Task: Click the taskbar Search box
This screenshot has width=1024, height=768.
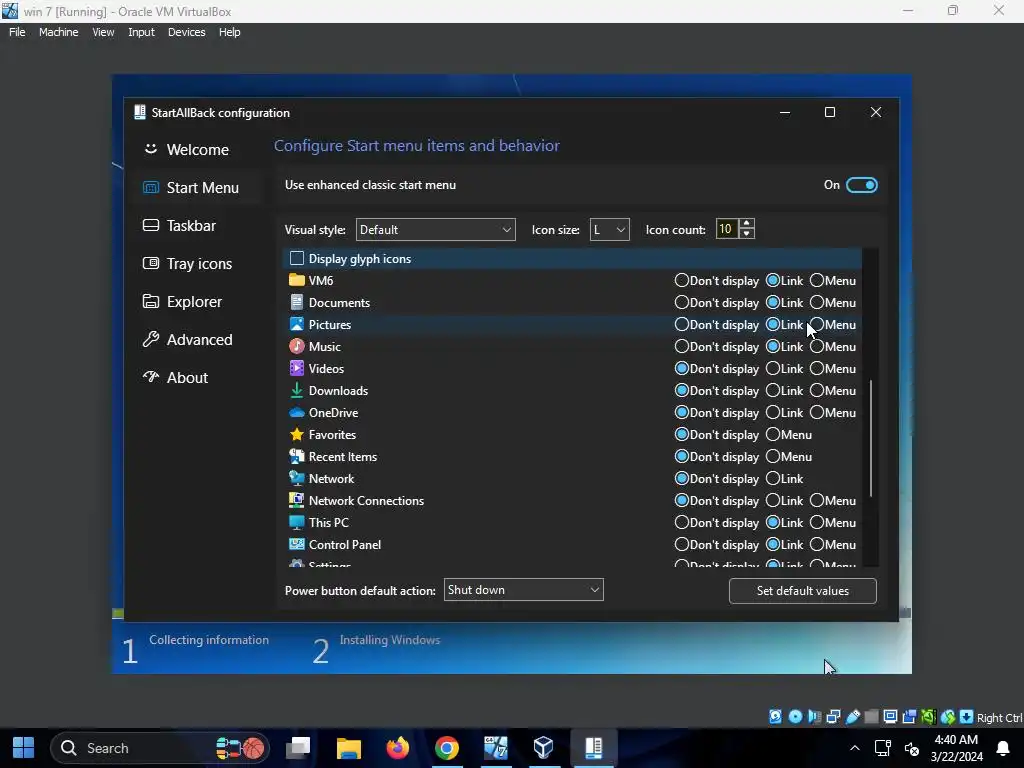Action: coord(159,748)
